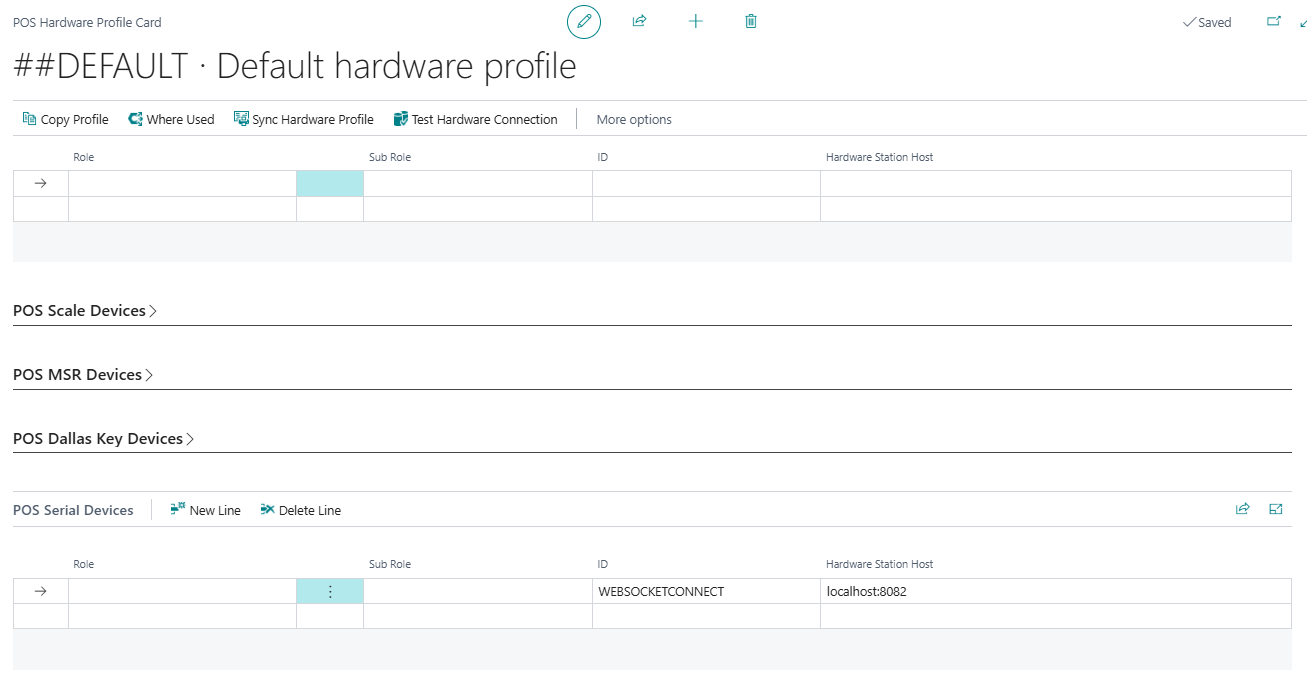Expand POS Scale Devices section
Screen dimensions: 1307x699
click(x=85, y=311)
